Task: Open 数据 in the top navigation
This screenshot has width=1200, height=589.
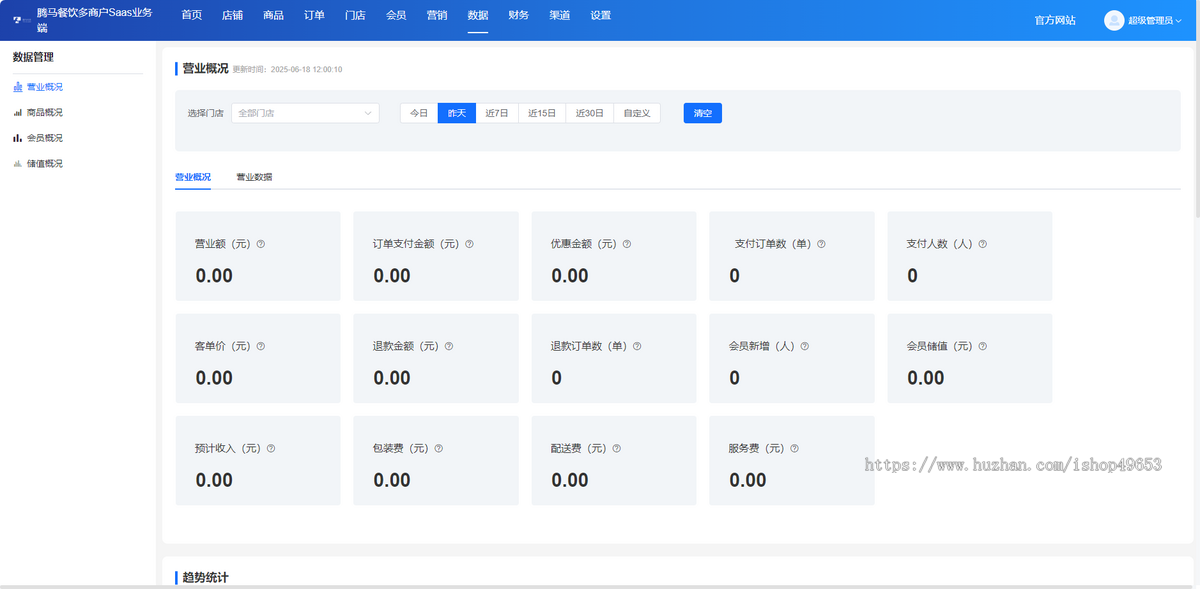Action: pyautogui.click(x=478, y=16)
